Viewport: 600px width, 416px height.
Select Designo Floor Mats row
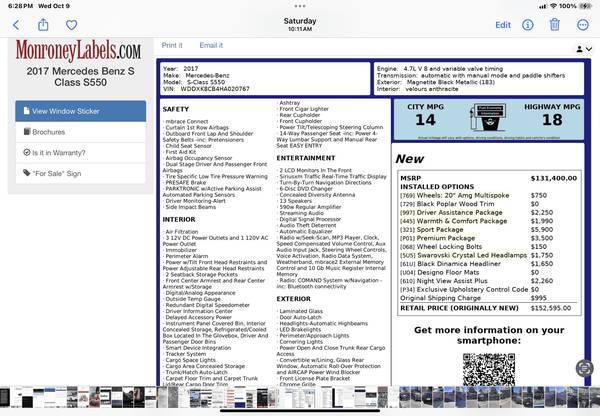coord(489,272)
